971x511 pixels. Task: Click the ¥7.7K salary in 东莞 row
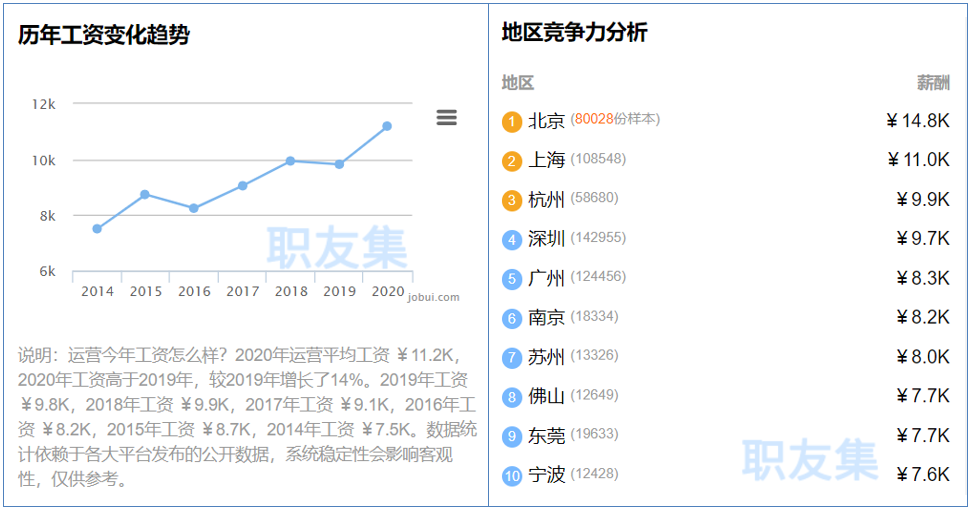pyautogui.click(x=923, y=435)
